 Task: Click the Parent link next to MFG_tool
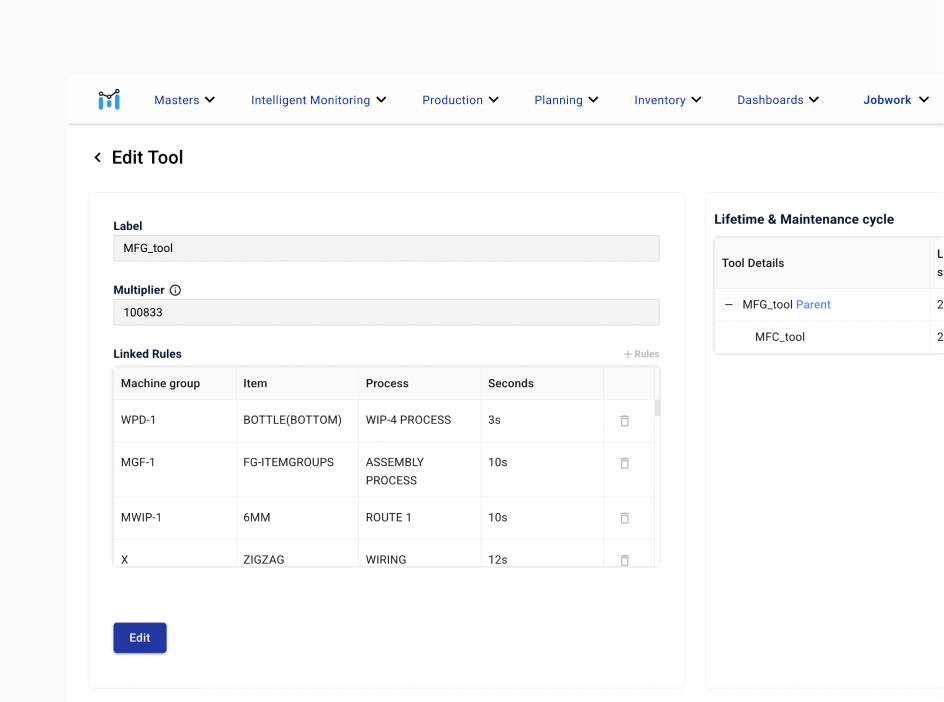pyautogui.click(x=813, y=305)
